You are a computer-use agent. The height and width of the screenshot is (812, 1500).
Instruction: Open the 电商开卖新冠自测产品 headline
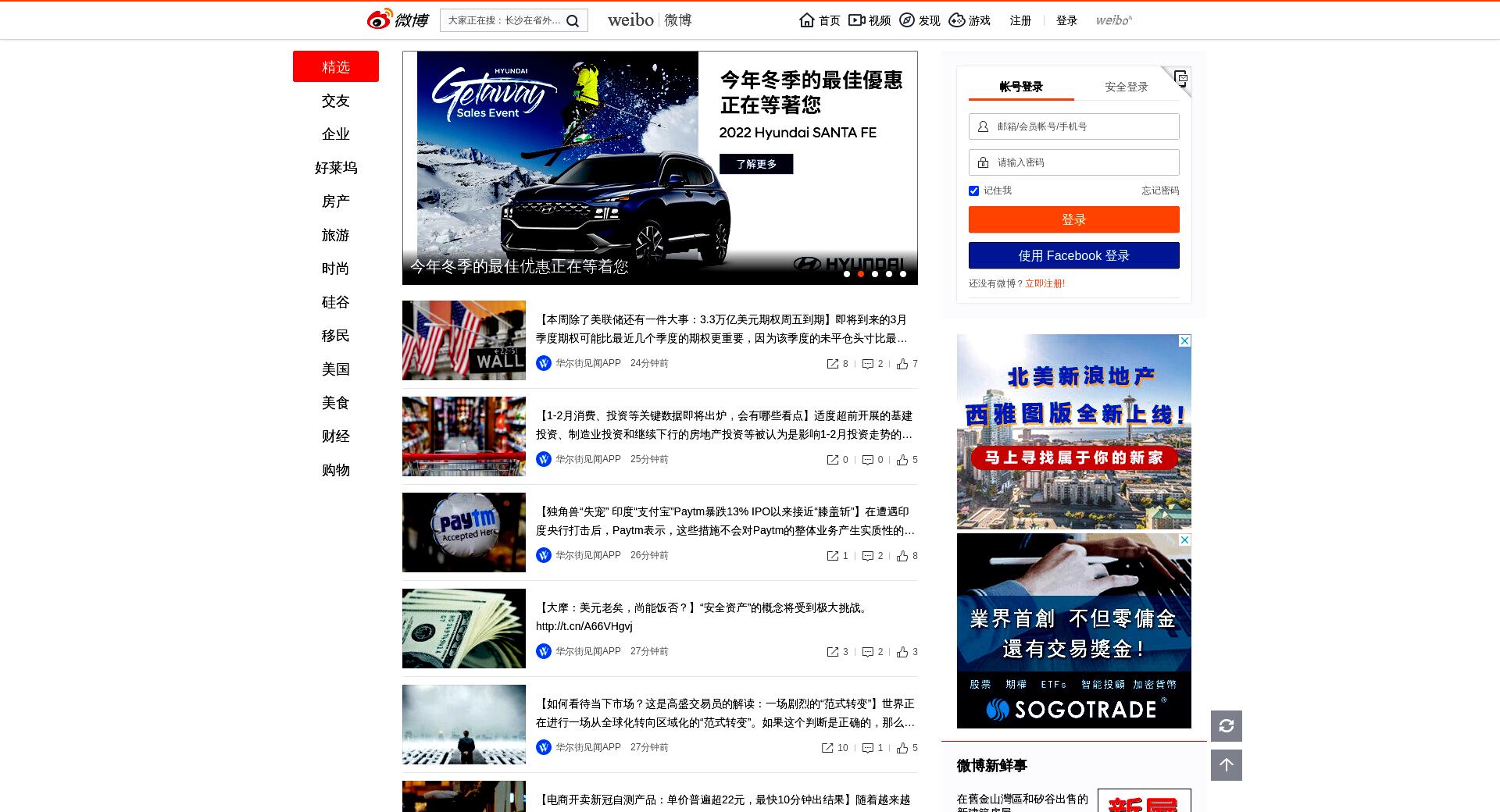pyautogui.click(x=723, y=800)
